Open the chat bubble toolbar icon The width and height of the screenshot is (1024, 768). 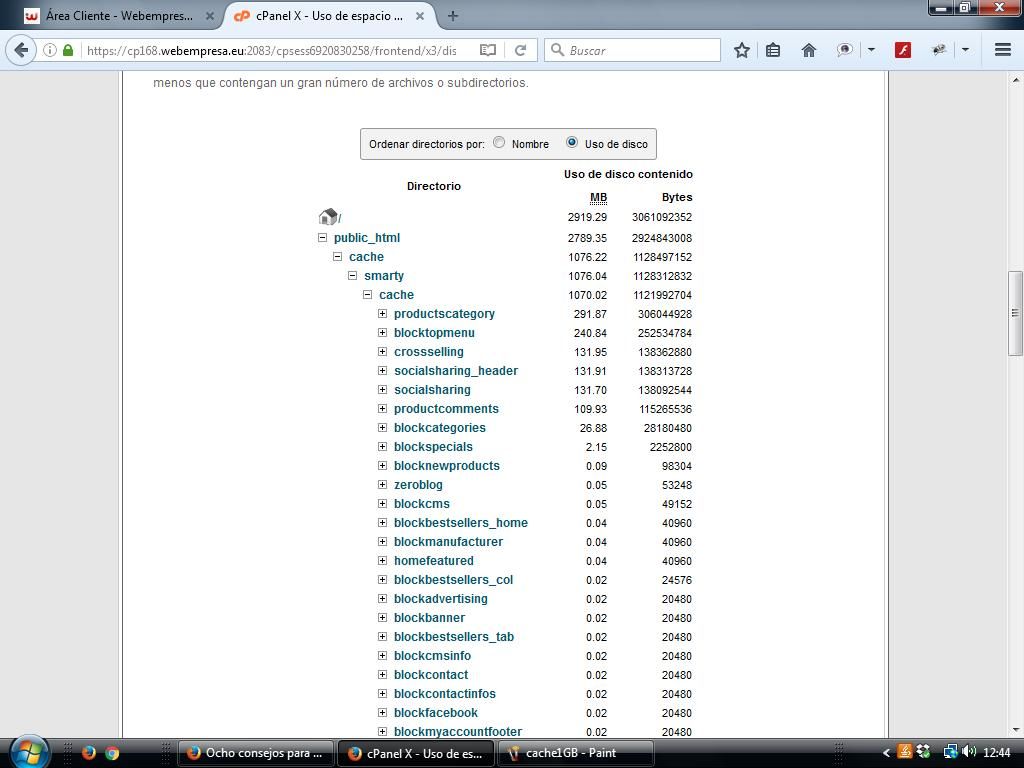pos(844,50)
